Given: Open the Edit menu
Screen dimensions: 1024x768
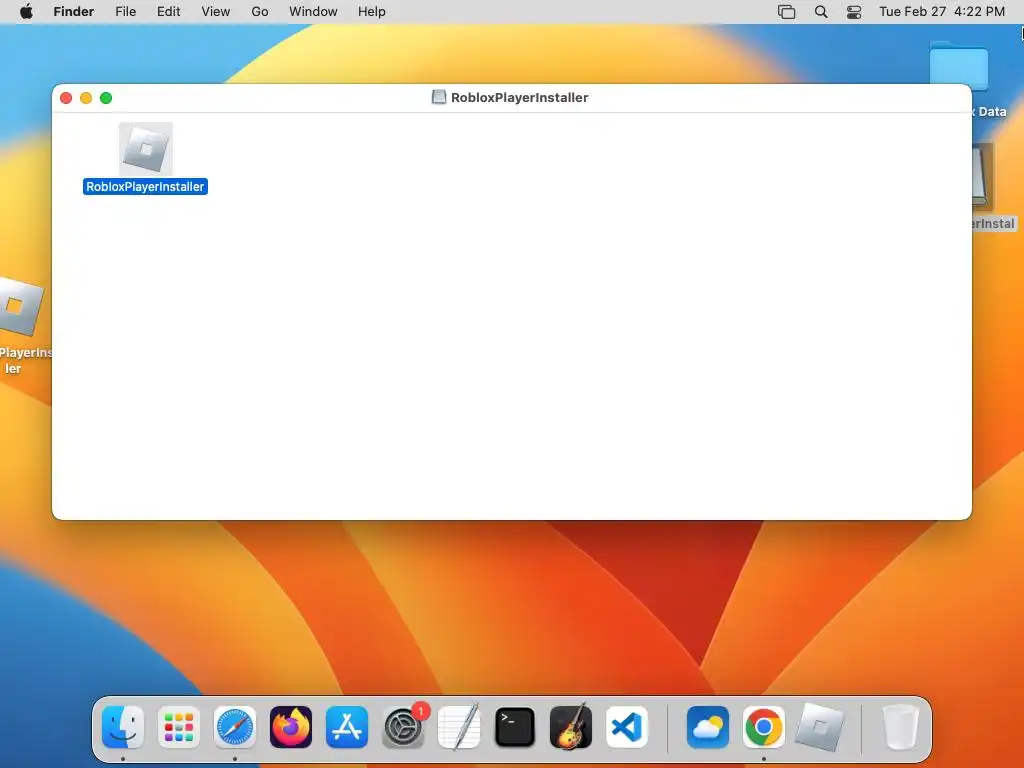Looking at the screenshot, I should click(168, 12).
